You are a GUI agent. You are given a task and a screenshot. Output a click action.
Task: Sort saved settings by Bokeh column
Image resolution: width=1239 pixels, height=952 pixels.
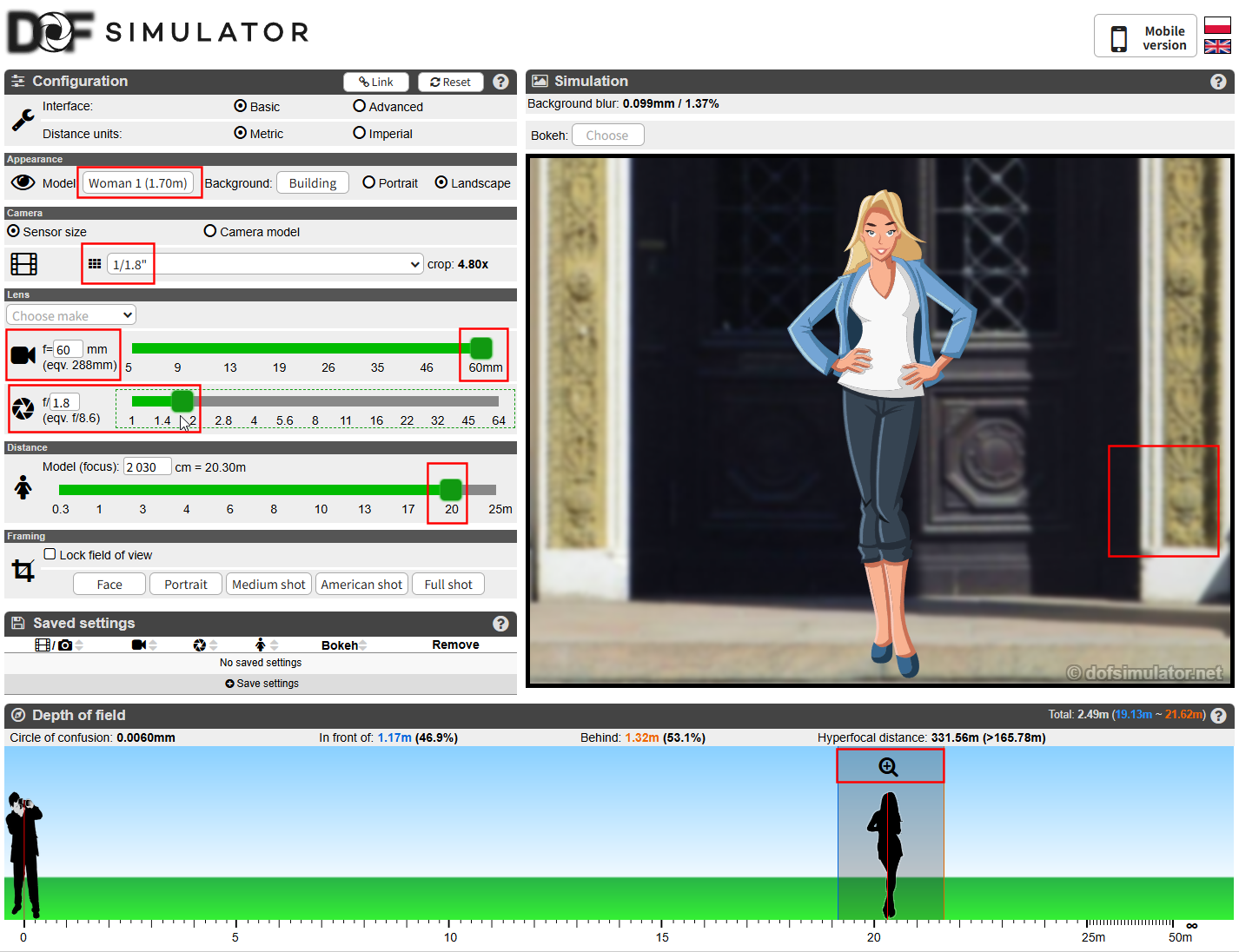[x=344, y=645]
